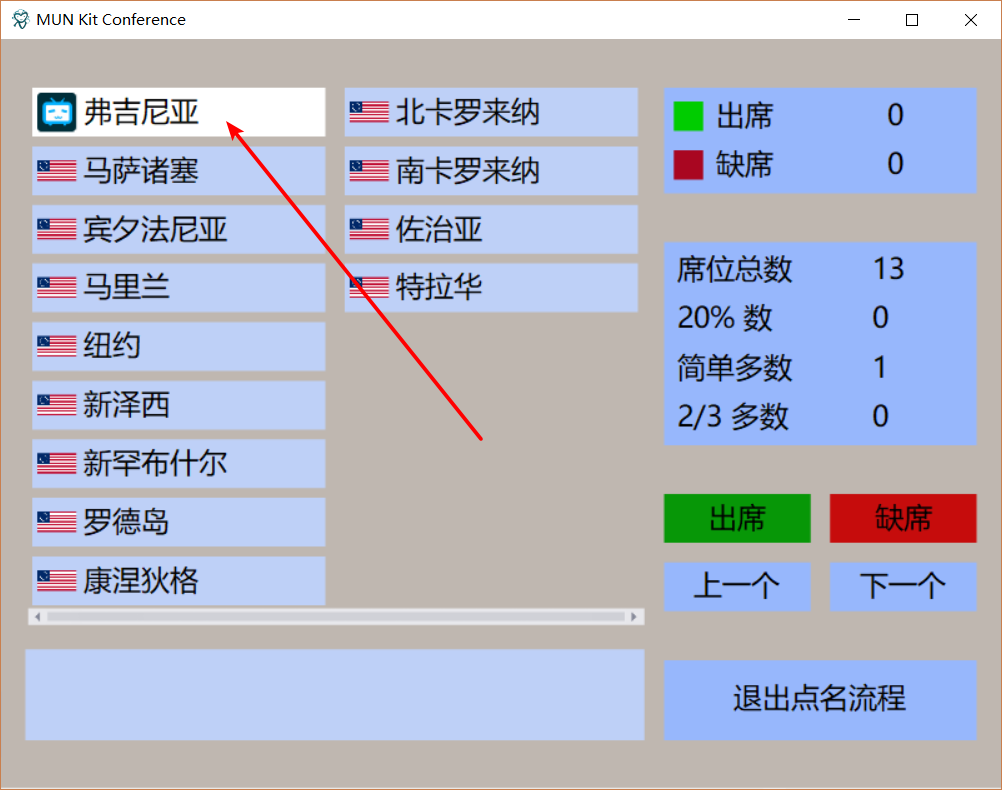This screenshot has width=1002, height=790.
Task: Click the flag icon beside 特拉华
Action: point(369,287)
